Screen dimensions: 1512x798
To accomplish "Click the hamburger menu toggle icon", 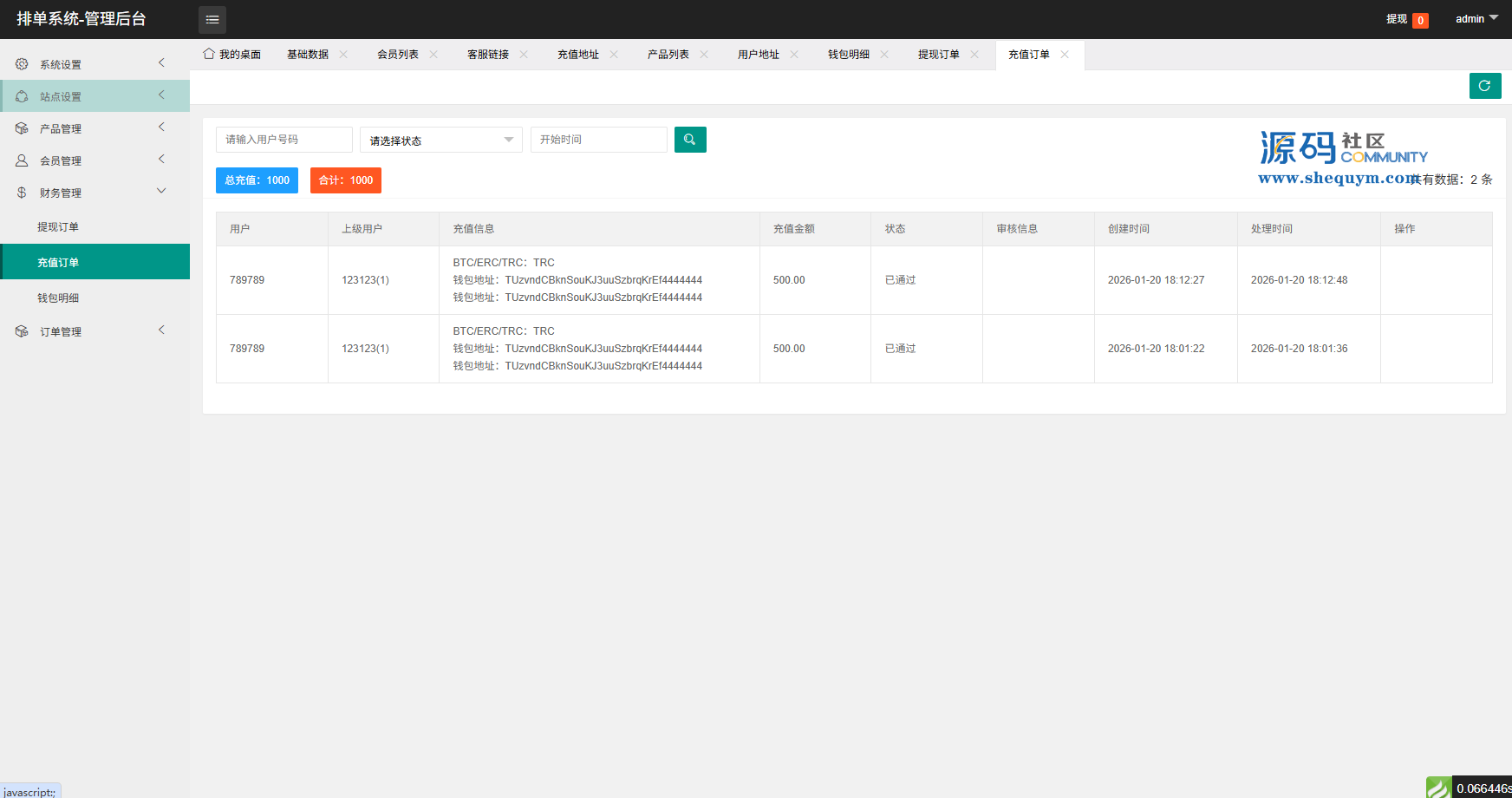I will click(x=212, y=19).
